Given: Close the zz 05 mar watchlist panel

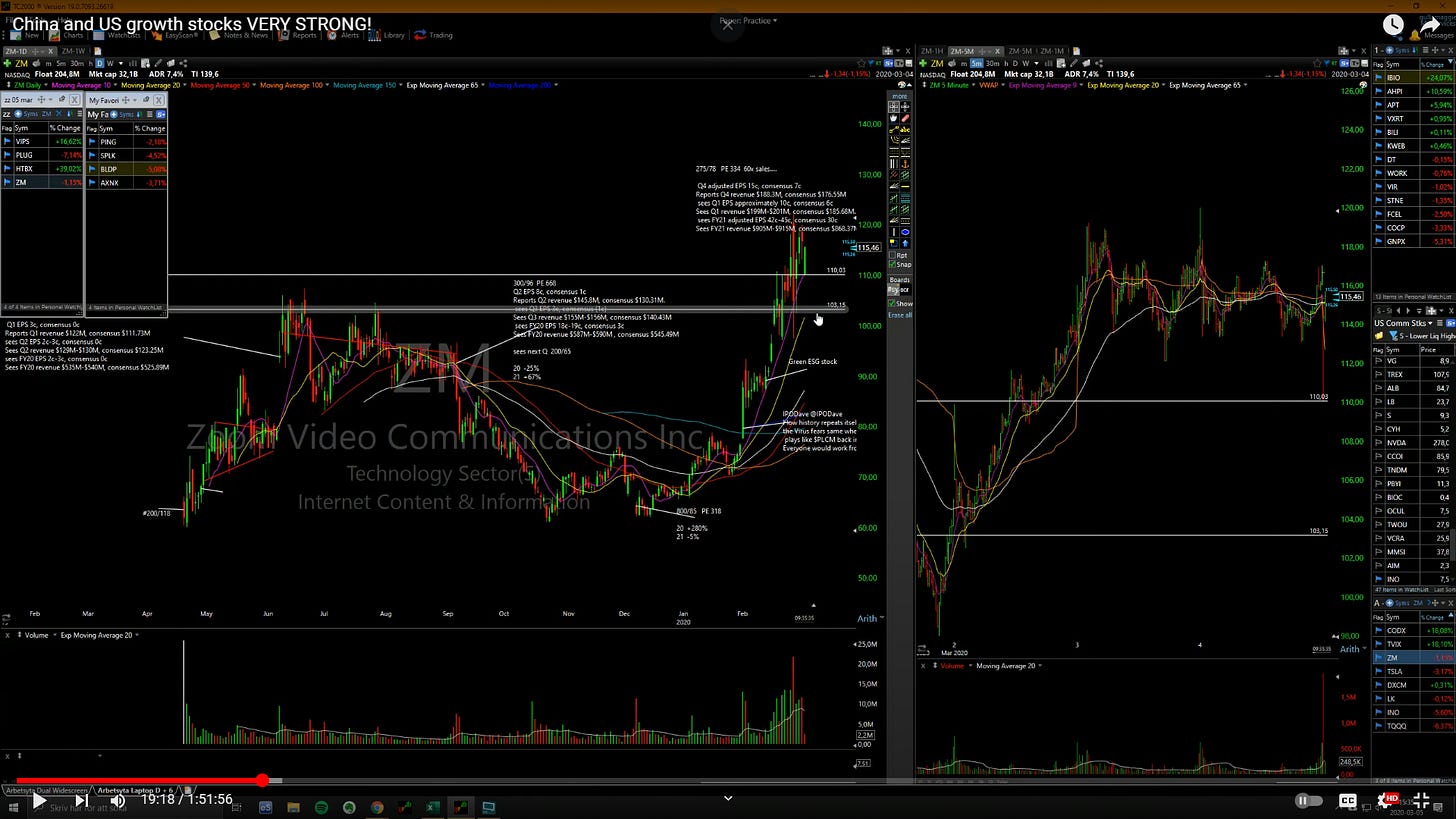Looking at the screenshot, I should click(77, 100).
